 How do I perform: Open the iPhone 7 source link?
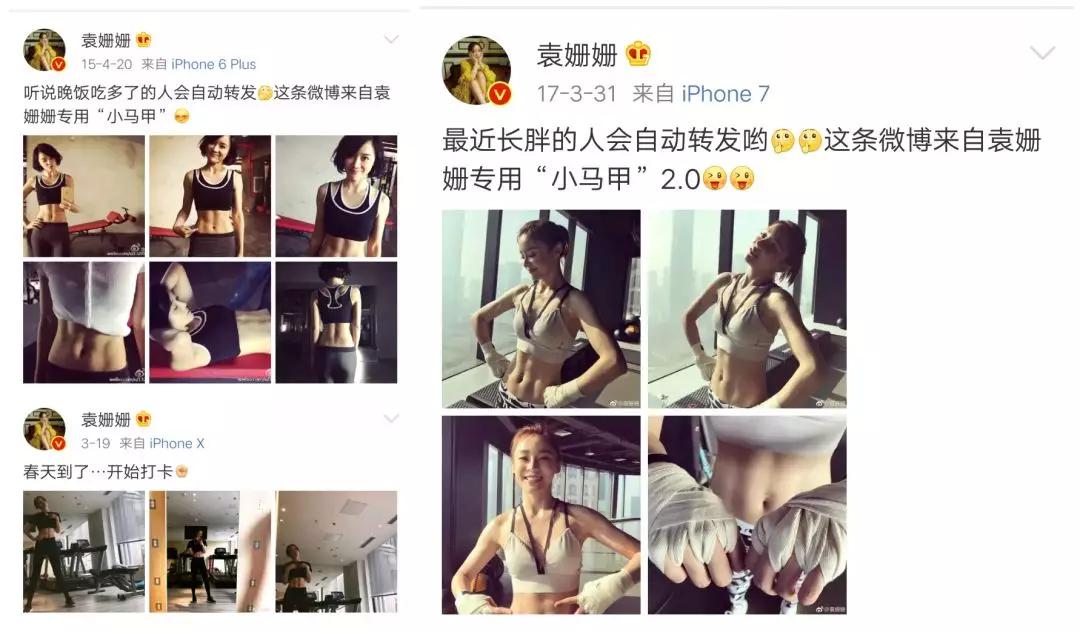coord(725,94)
